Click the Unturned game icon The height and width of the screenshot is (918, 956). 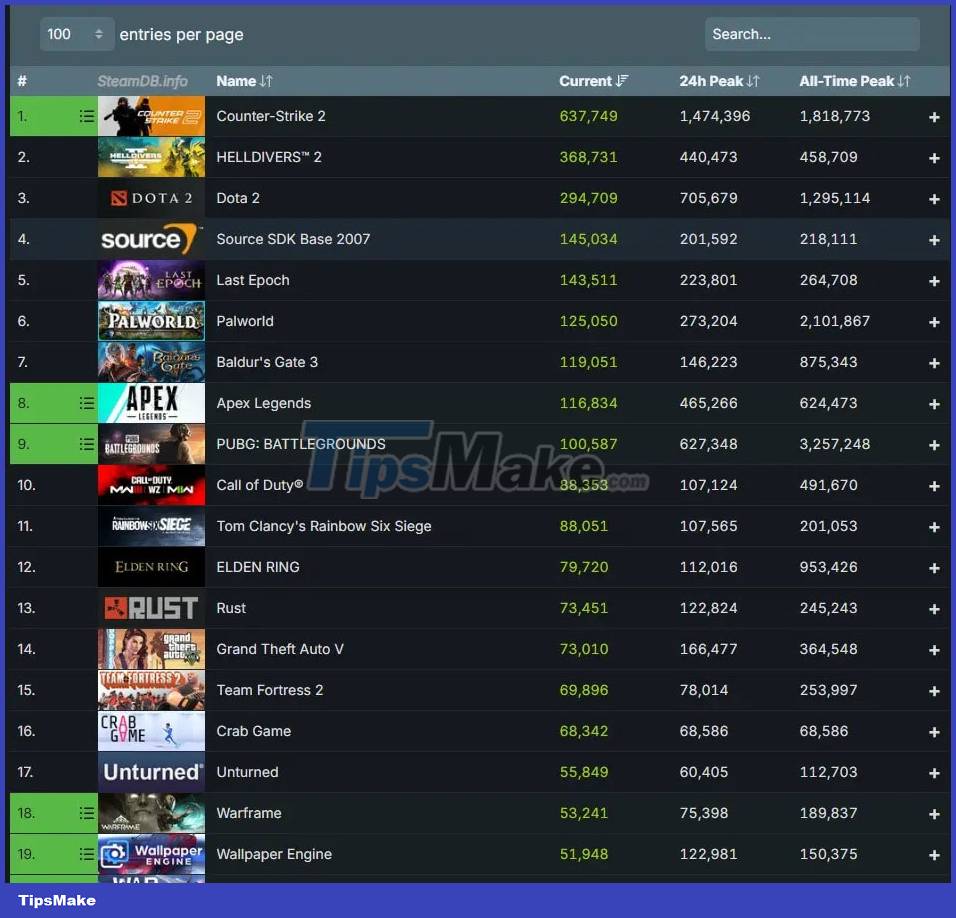click(x=151, y=772)
